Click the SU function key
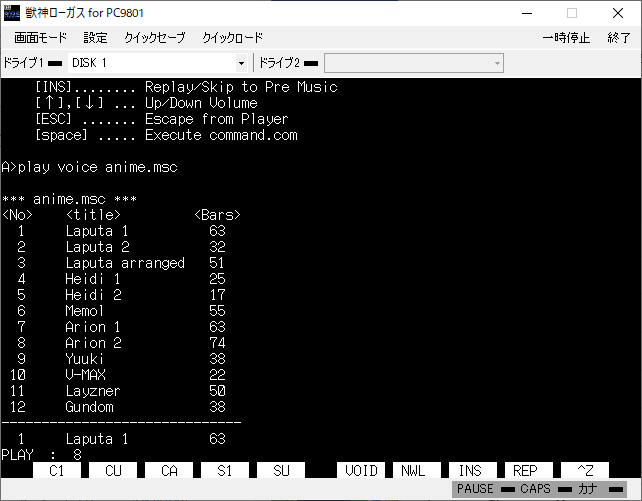Viewport: 642px width, 501px height. tap(281, 470)
